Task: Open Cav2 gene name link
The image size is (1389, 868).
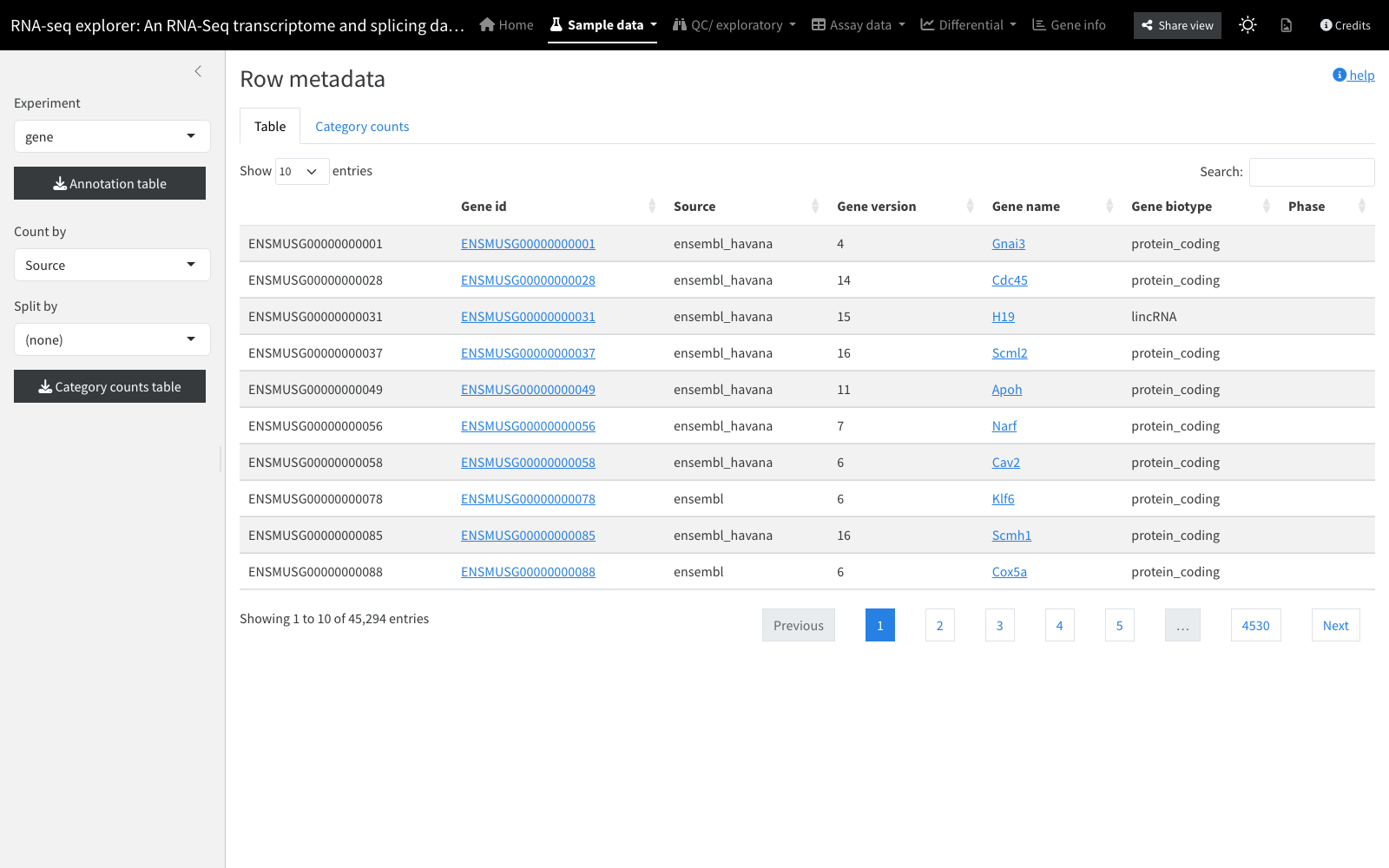Action: [1006, 463]
